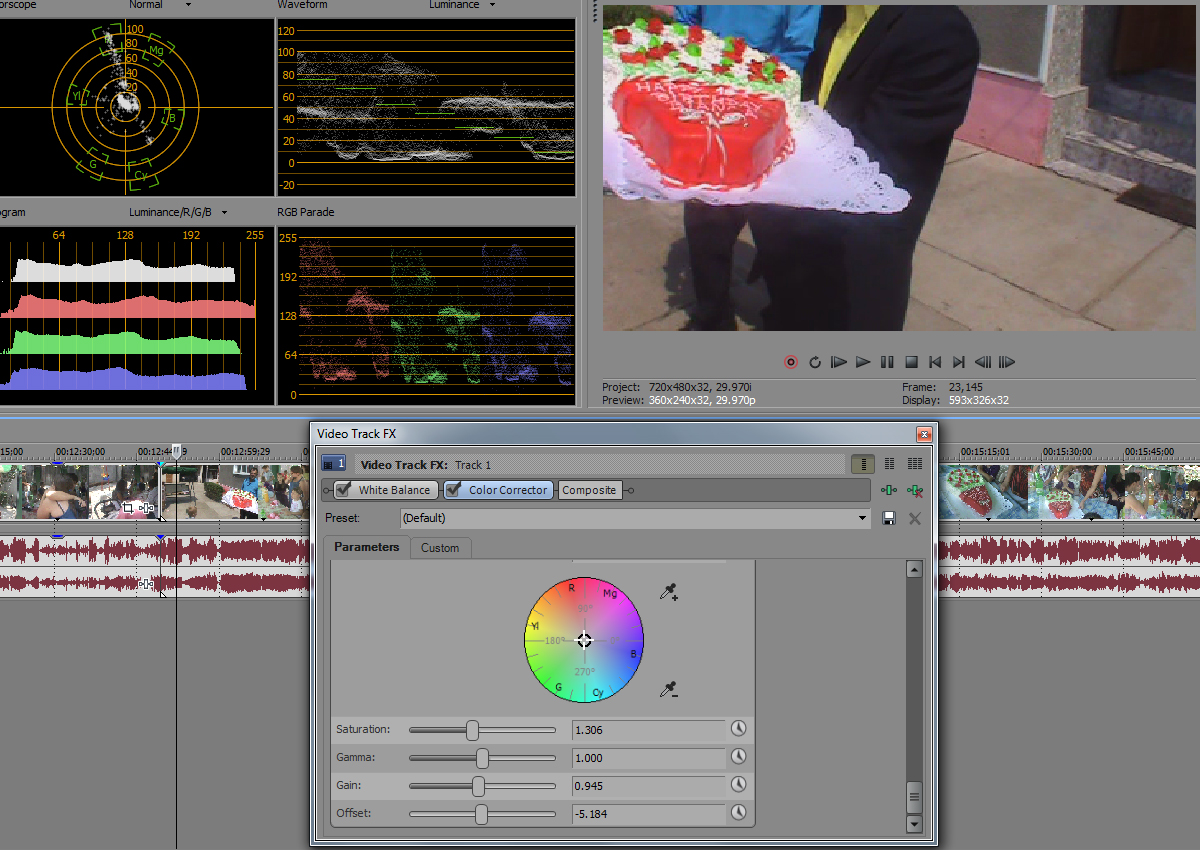
Task: Pick complementary color with the plus eyedropper
Action: 669,593
